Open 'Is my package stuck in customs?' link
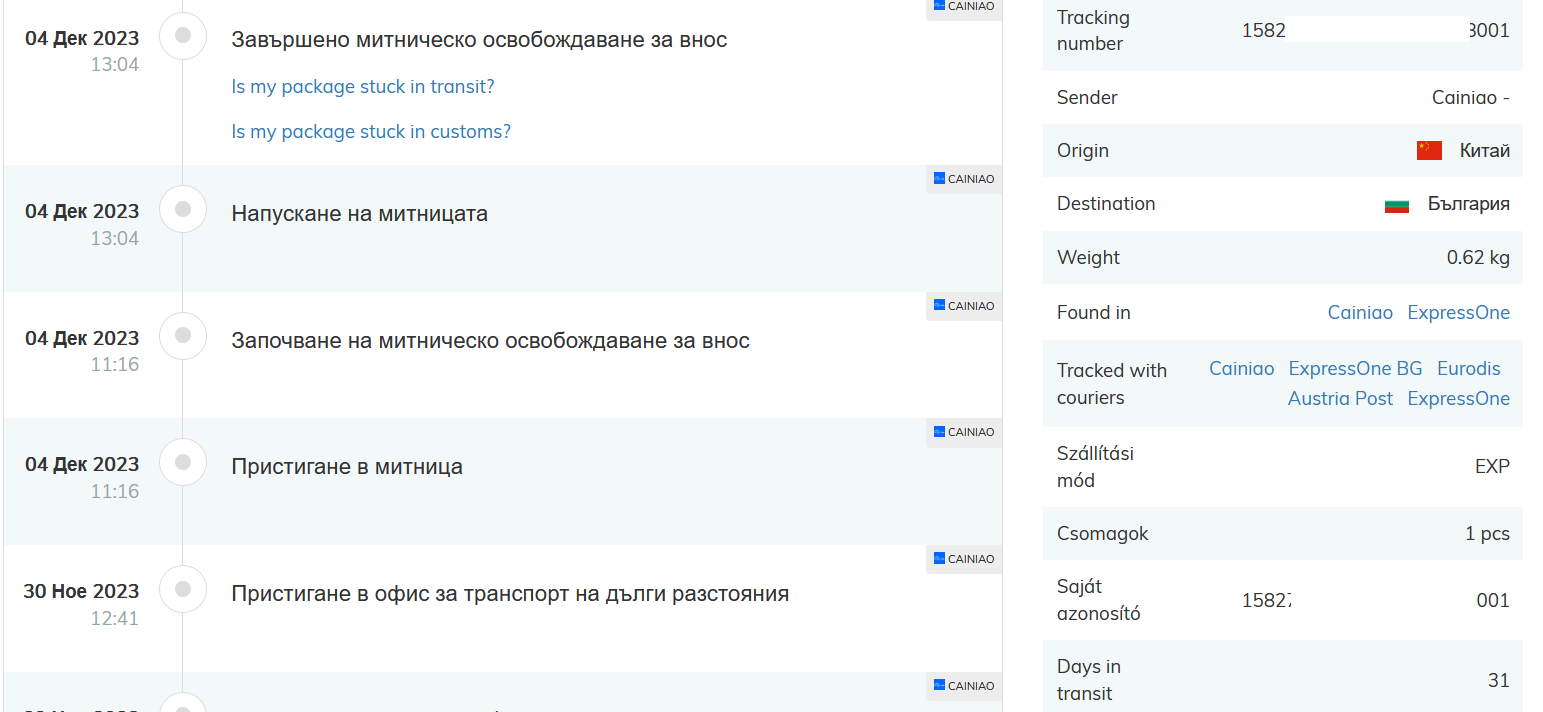This screenshot has height=712, width=1543. click(x=371, y=132)
